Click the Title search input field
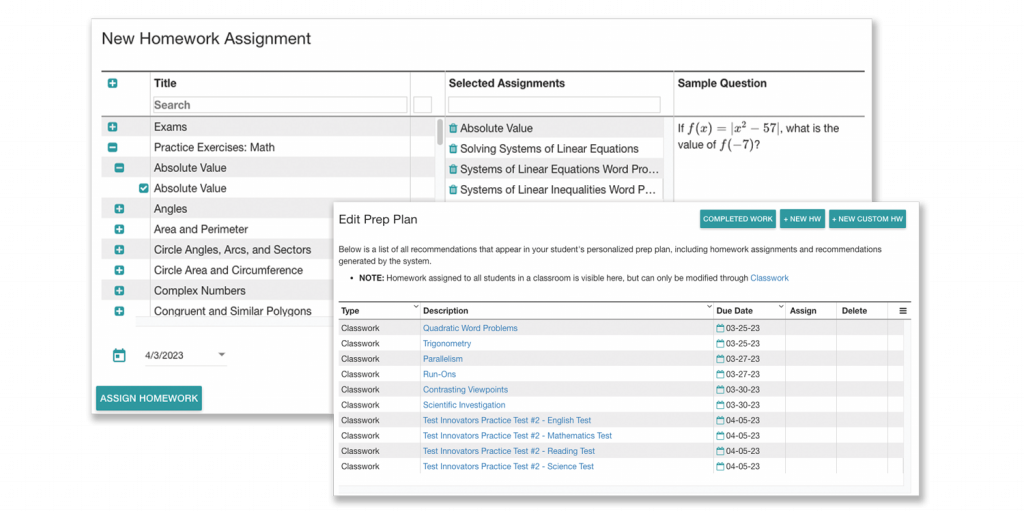The height and width of the screenshot is (512, 1024). (279, 105)
